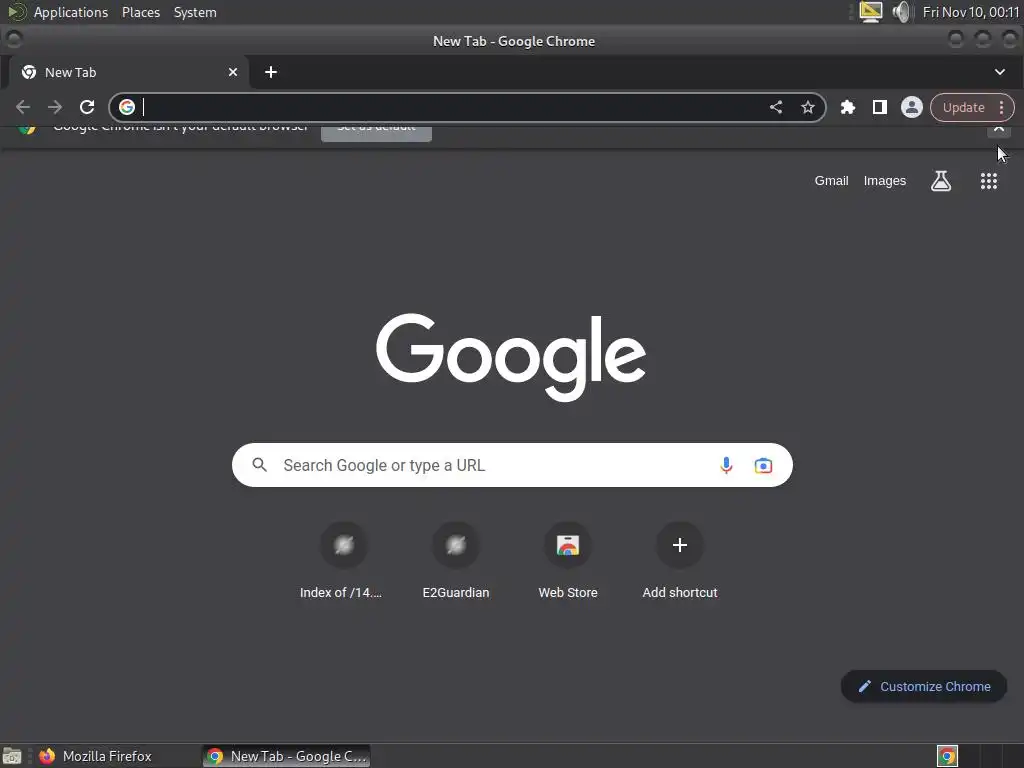Image resolution: width=1024 pixels, height=768 pixels.
Task: Open the Index of /14 shortcut
Action: (x=343, y=560)
